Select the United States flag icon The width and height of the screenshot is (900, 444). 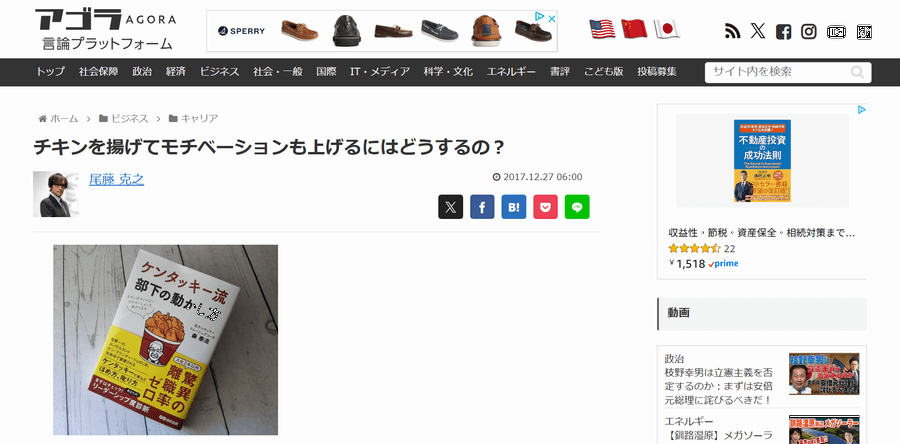tap(602, 29)
